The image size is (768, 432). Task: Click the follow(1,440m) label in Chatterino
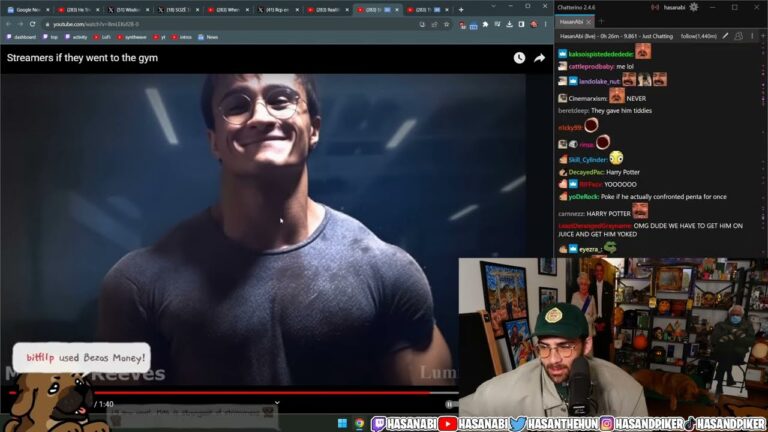click(x=698, y=36)
